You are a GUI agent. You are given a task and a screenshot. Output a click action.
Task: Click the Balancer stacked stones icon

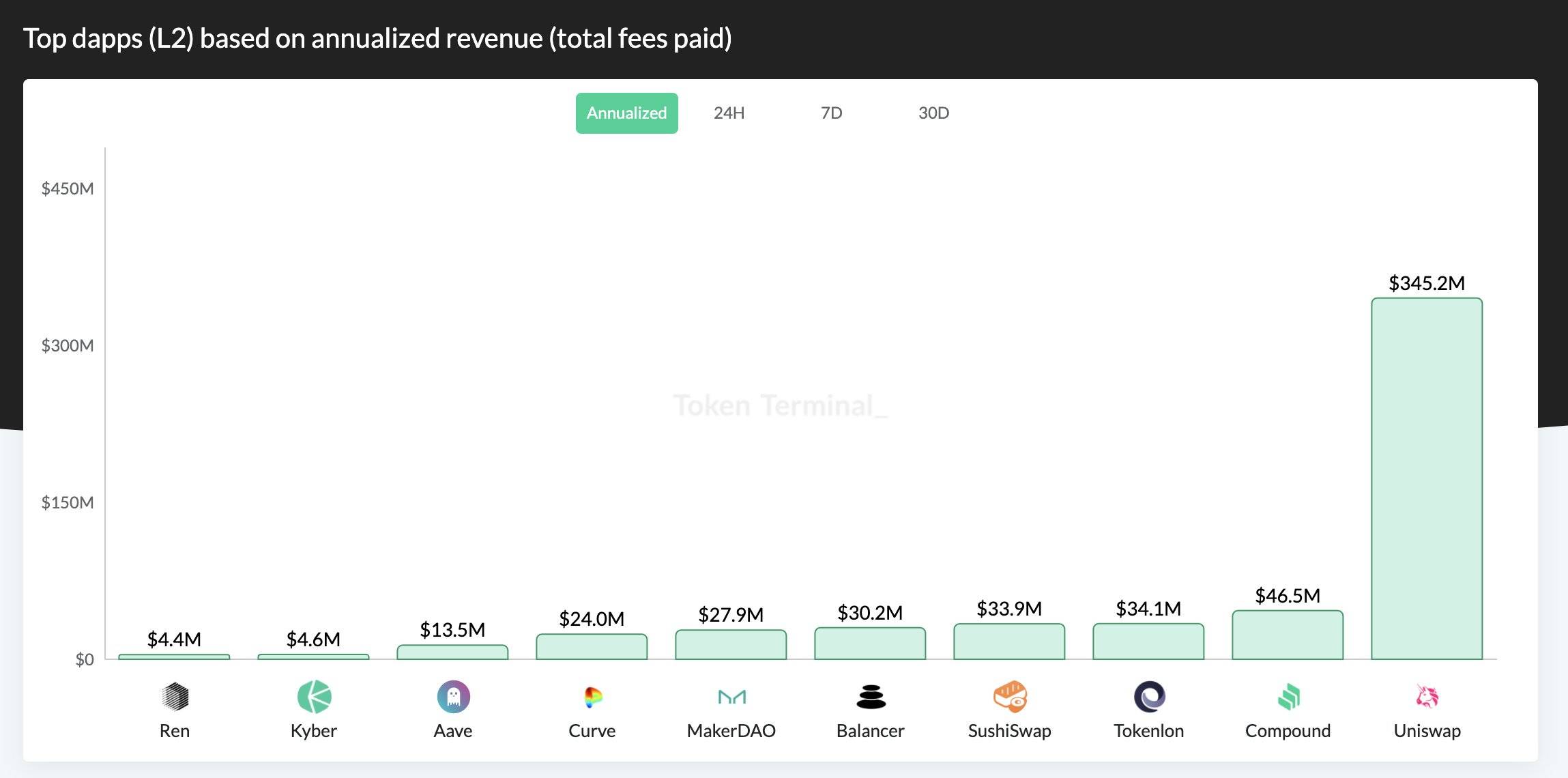click(x=871, y=697)
